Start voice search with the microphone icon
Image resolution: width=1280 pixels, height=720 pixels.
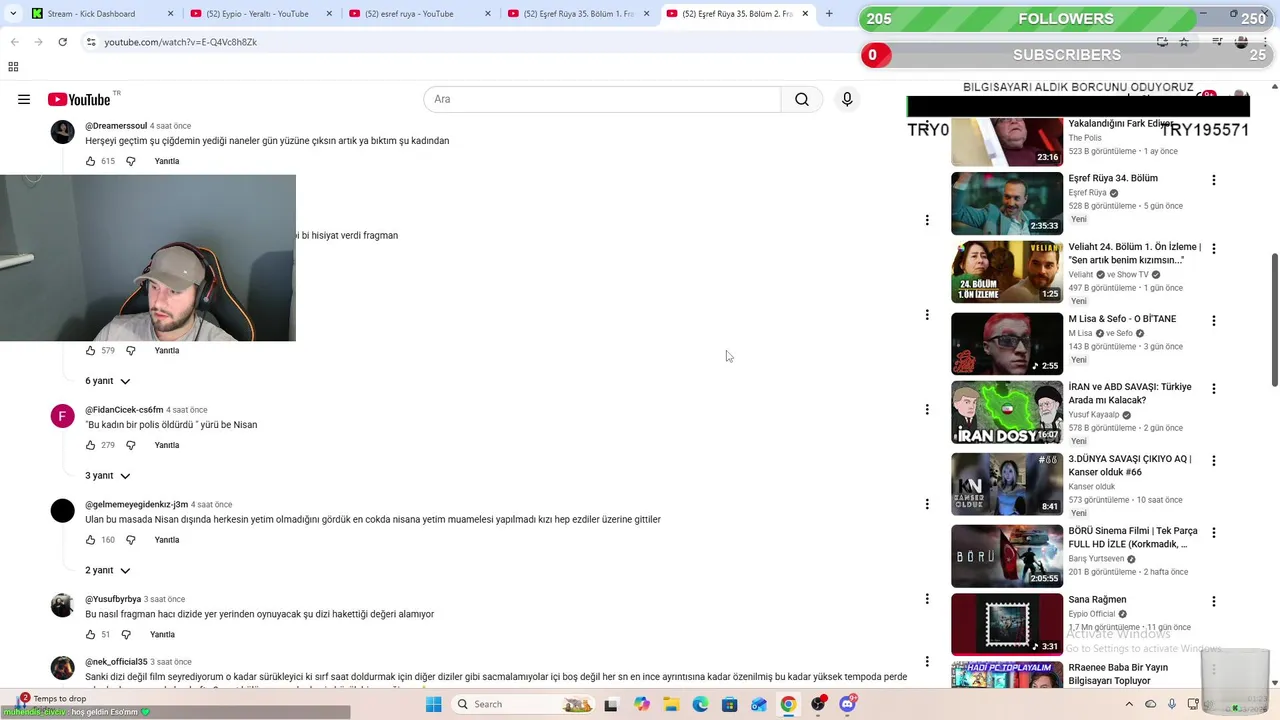847,99
